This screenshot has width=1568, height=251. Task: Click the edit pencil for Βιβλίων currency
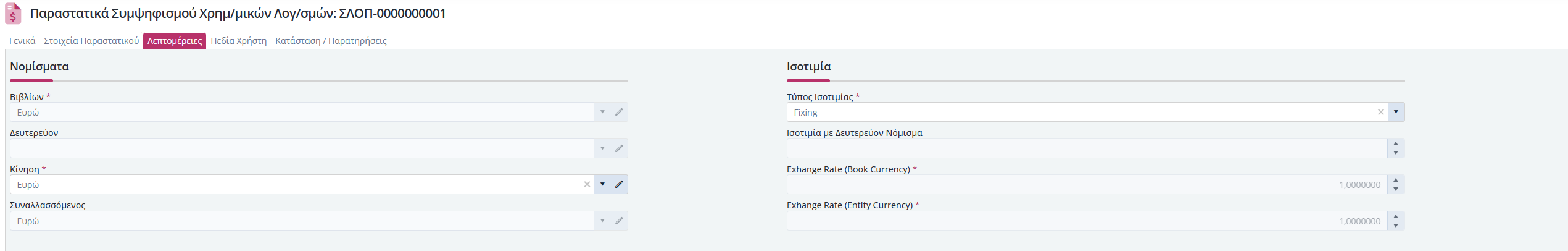619,112
